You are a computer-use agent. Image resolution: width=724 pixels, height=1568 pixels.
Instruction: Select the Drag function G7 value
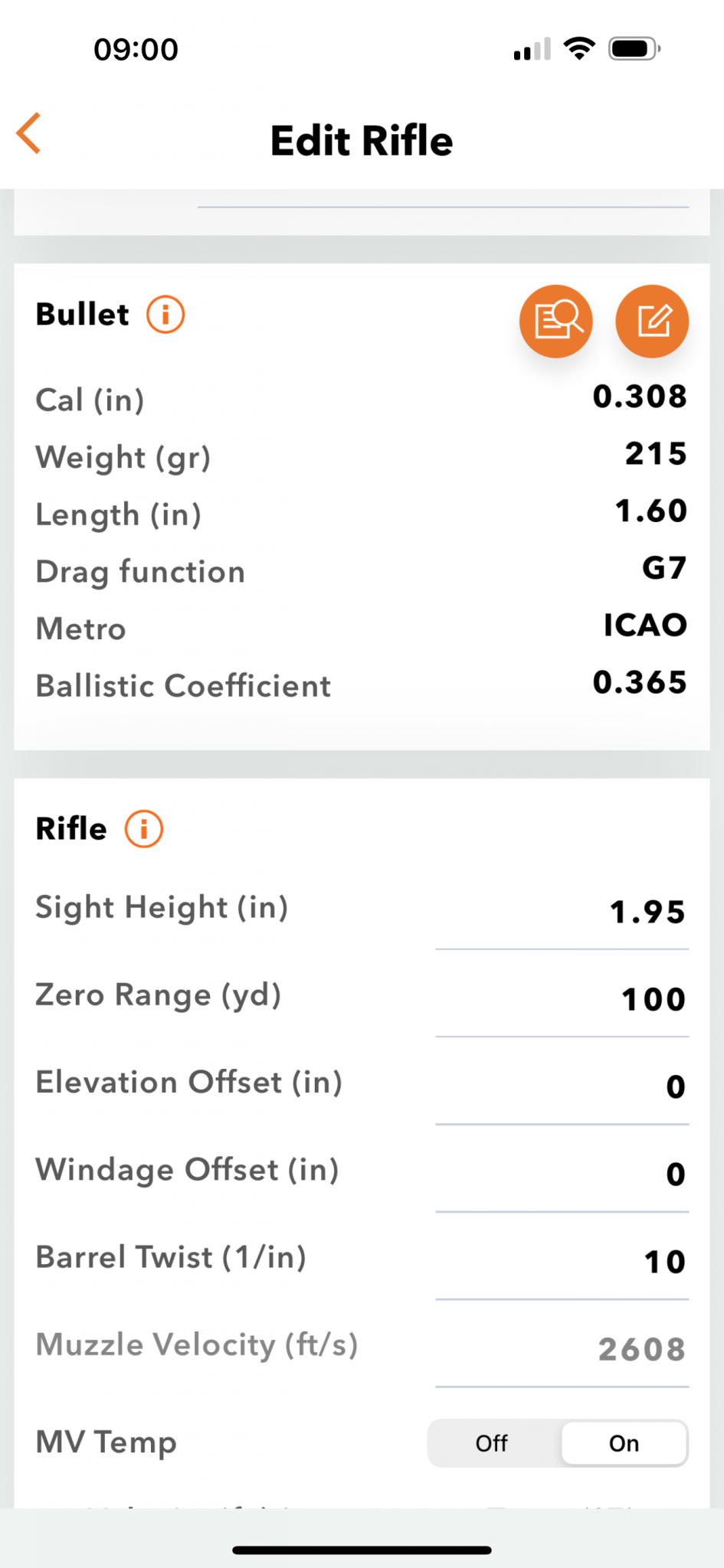pos(663,568)
